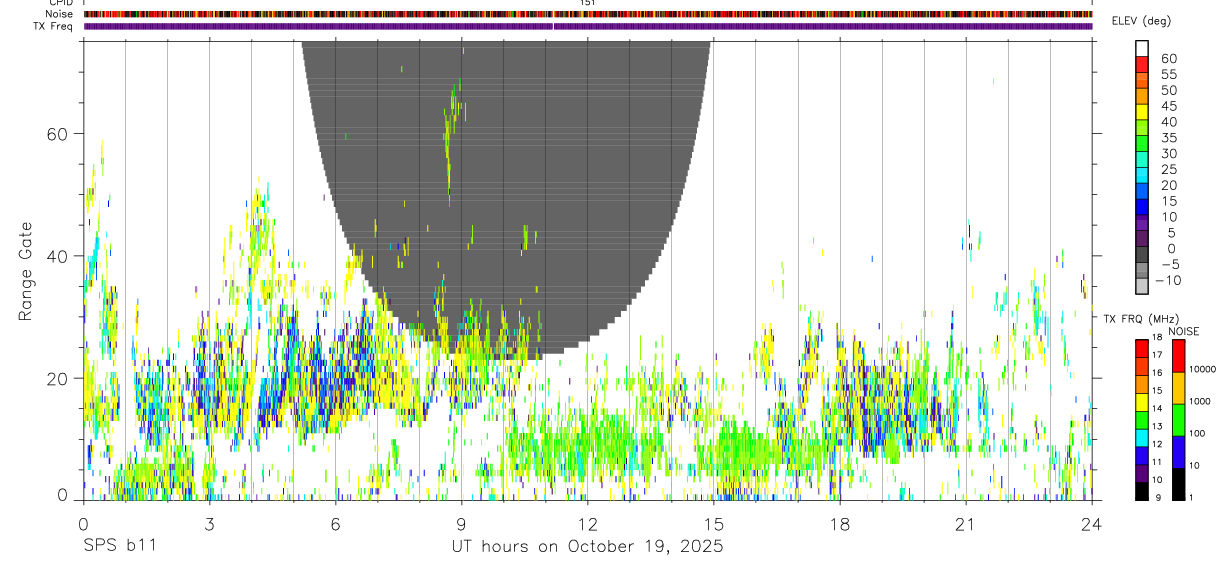The image size is (1228, 567).
Task: Click the 'UT hours on October 19, 2025' axis title
Action: [x=586, y=547]
